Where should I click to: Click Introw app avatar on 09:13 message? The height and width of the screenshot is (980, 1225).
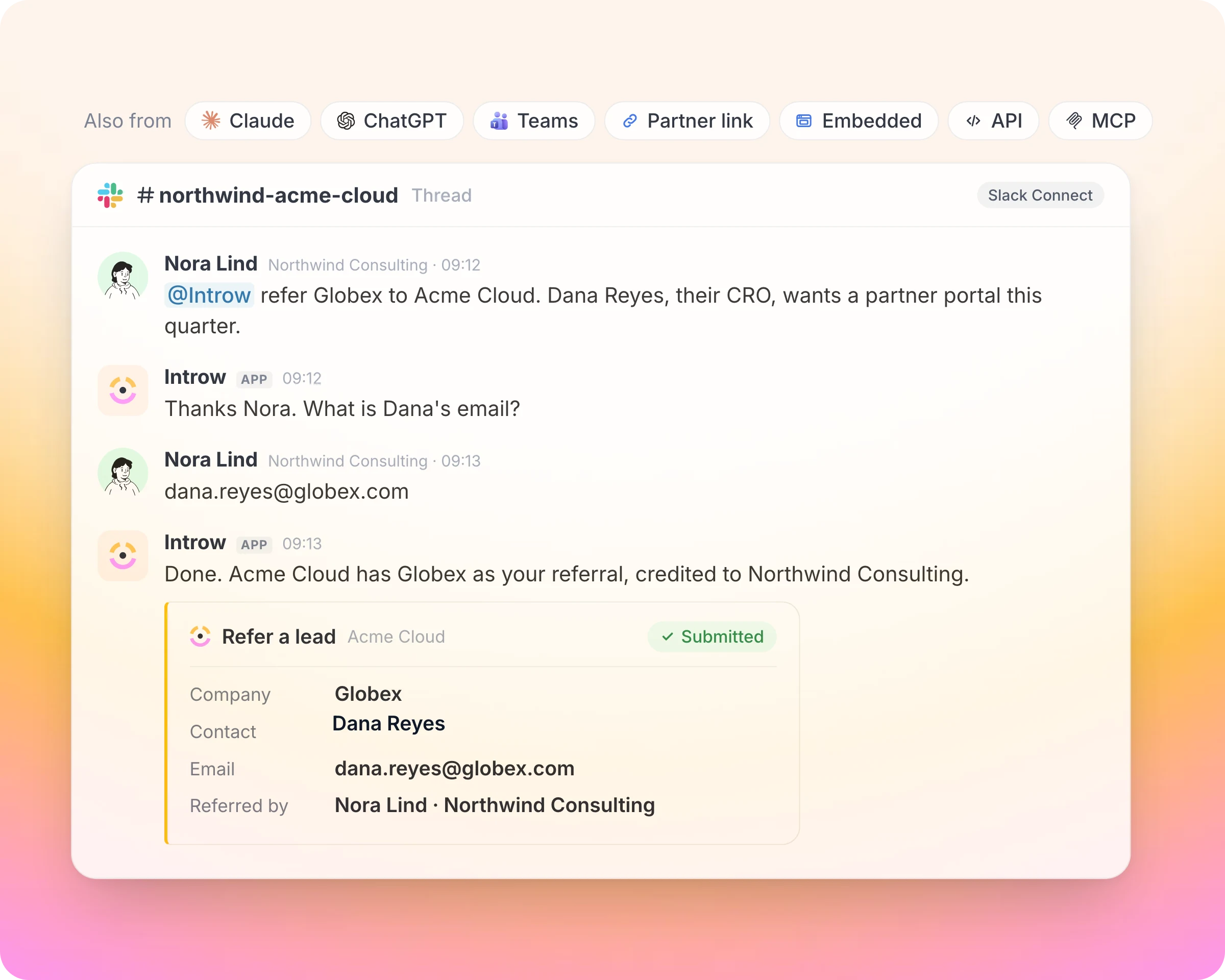click(122, 556)
